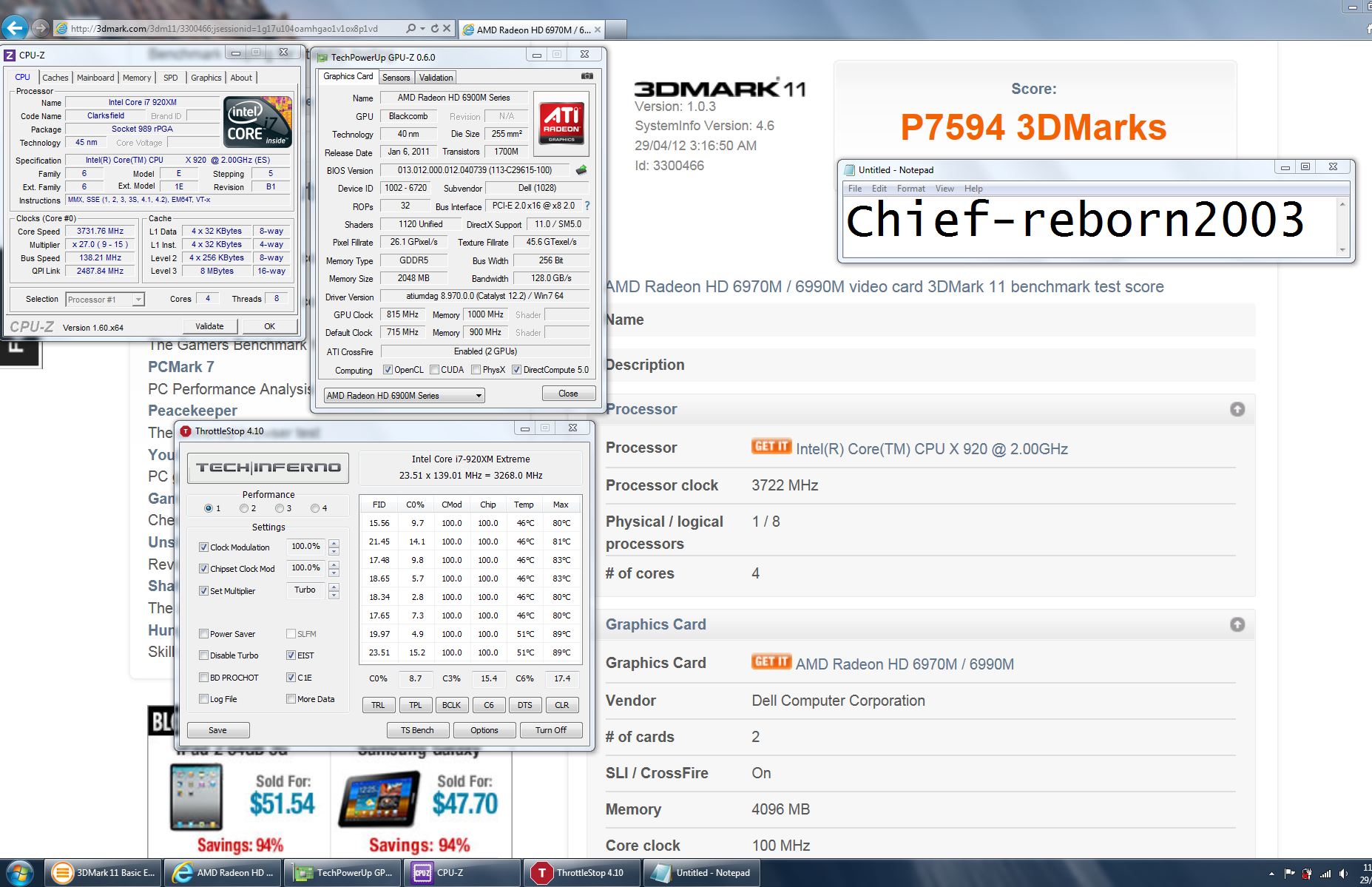1372x887 pixels.
Task: Click the volume speaker tray icon
Action: [x=1343, y=874]
